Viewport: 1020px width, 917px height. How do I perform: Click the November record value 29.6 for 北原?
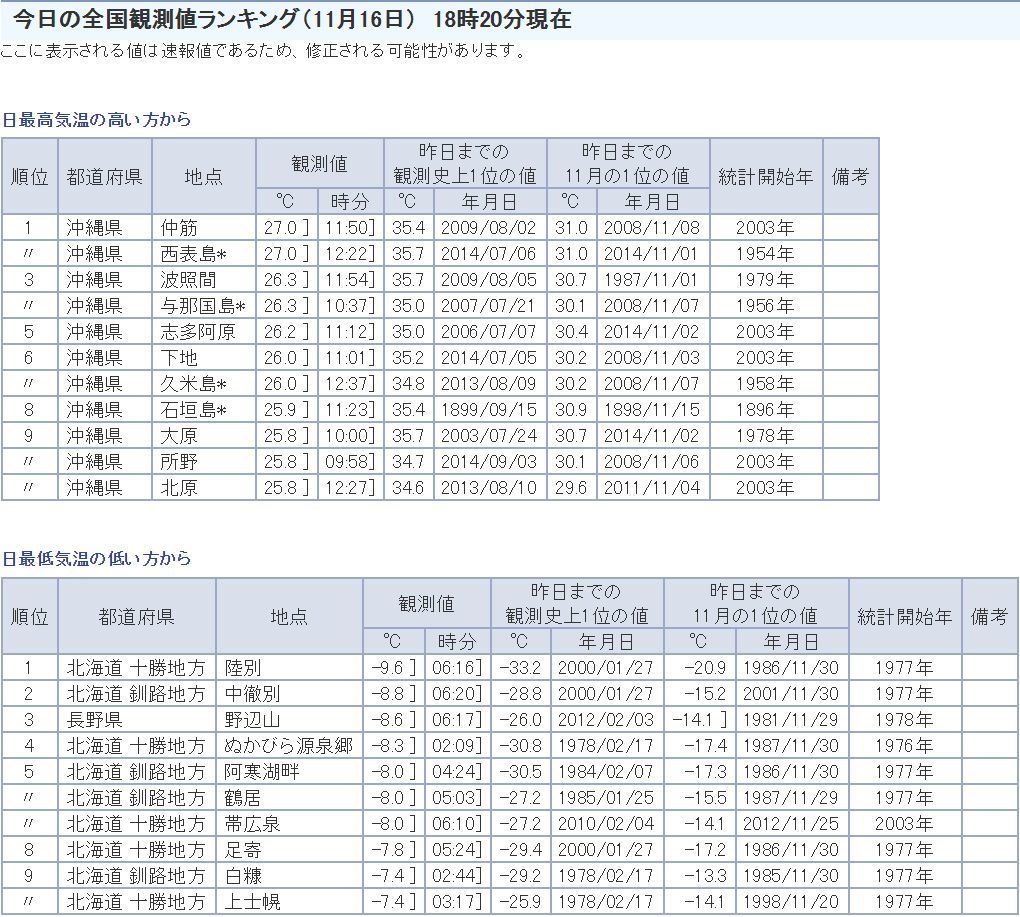(x=570, y=488)
